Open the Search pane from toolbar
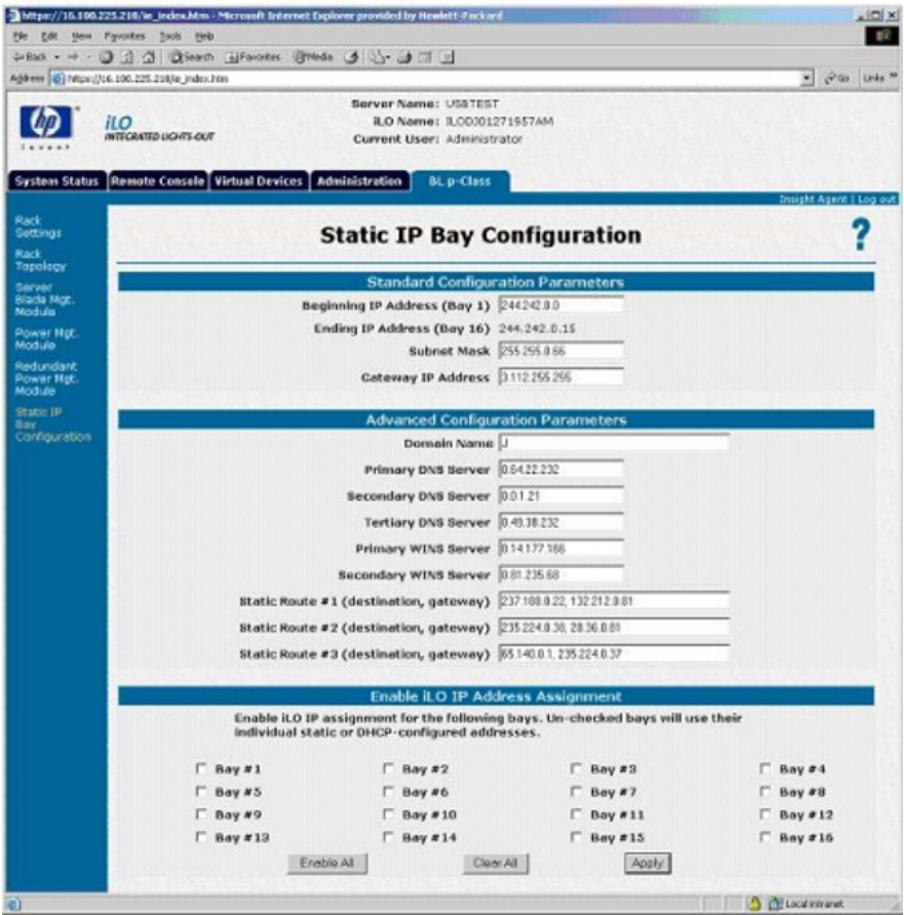The width and height of the screenshot is (904, 915). [x=191, y=57]
